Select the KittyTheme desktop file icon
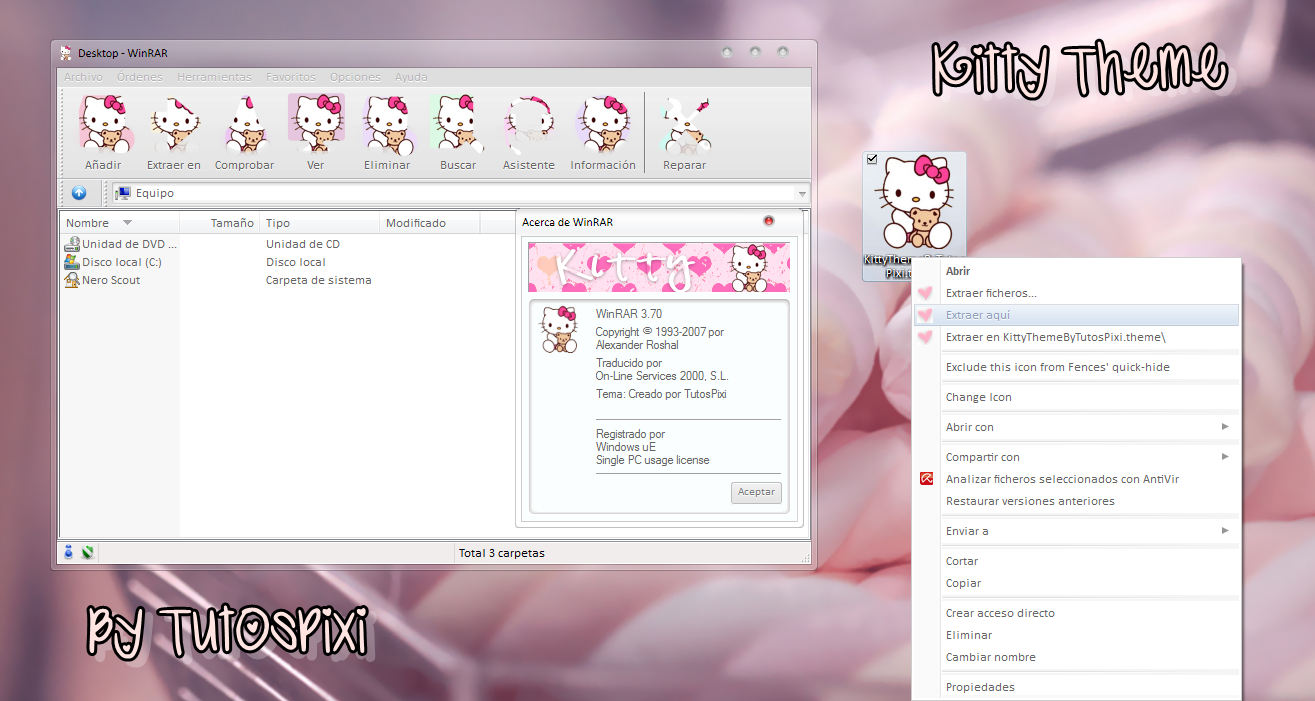This screenshot has width=1315, height=701. (x=914, y=216)
